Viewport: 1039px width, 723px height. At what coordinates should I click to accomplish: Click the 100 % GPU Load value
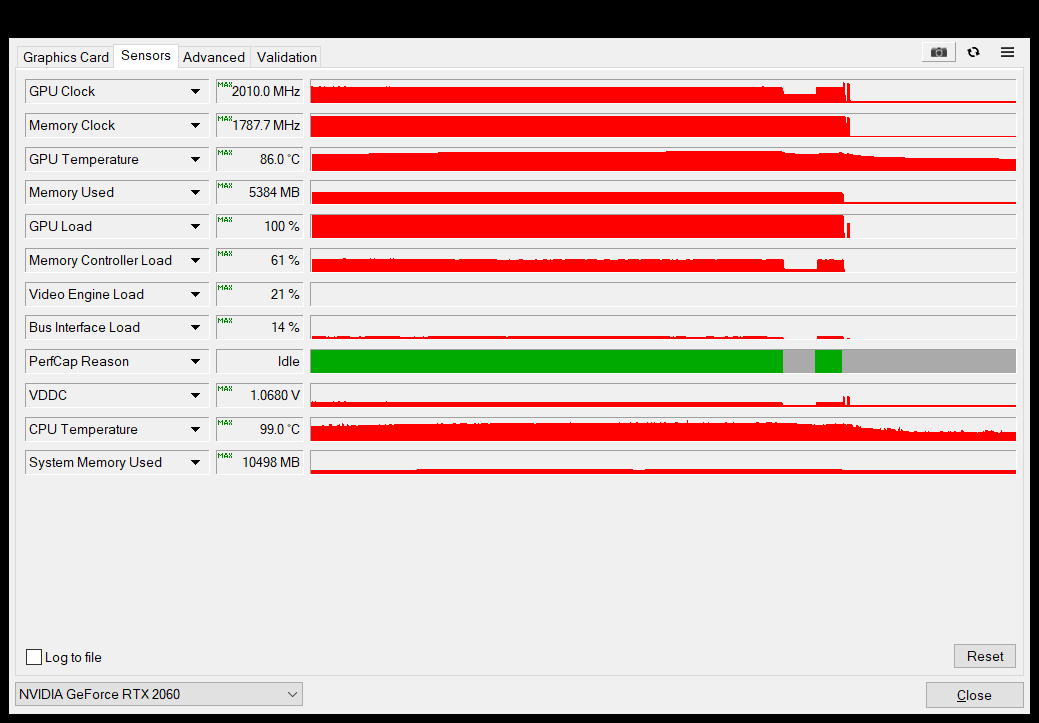pyautogui.click(x=260, y=226)
